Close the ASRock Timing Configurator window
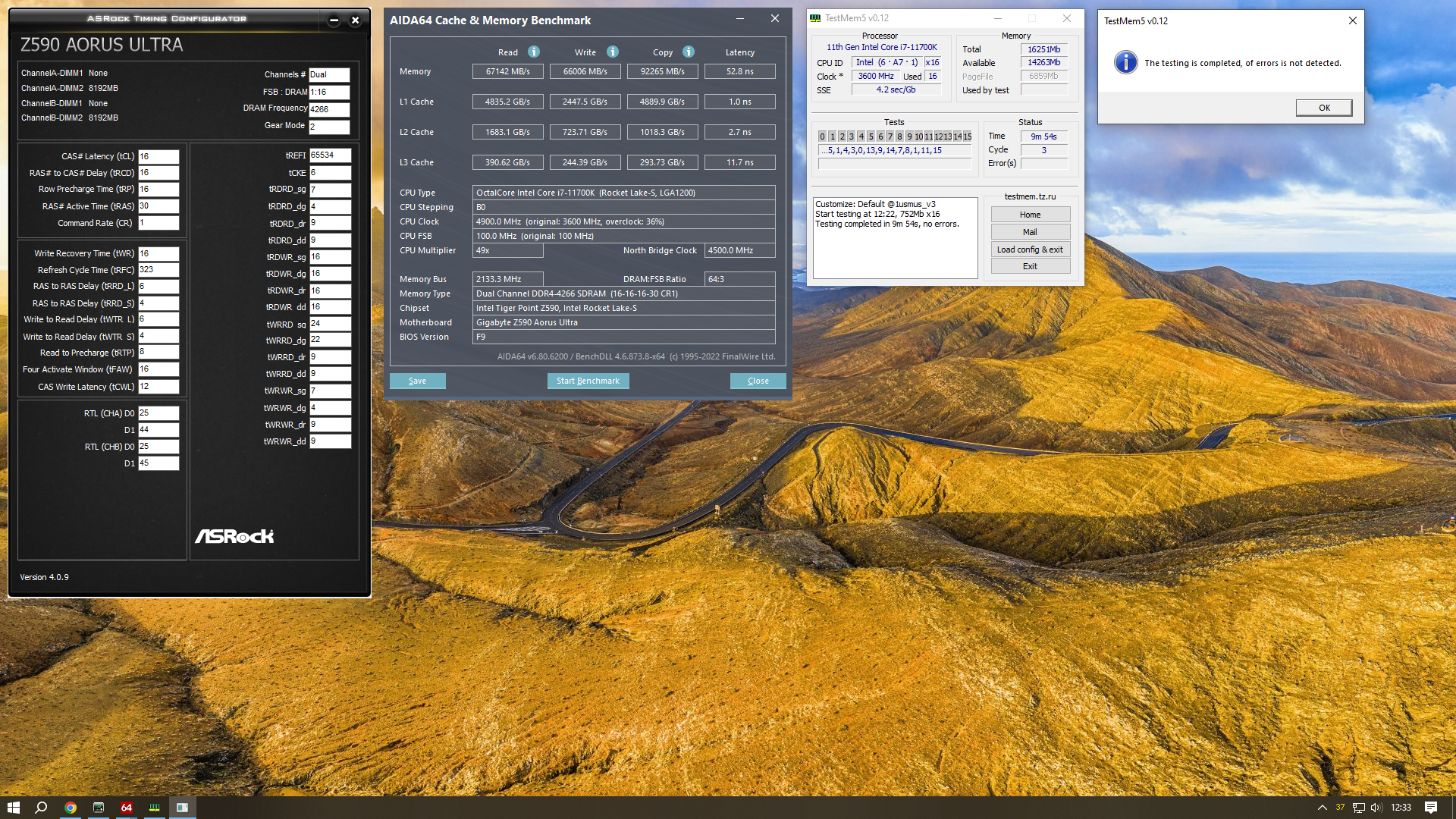This screenshot has height=819, width=1456. pos(355,20)
